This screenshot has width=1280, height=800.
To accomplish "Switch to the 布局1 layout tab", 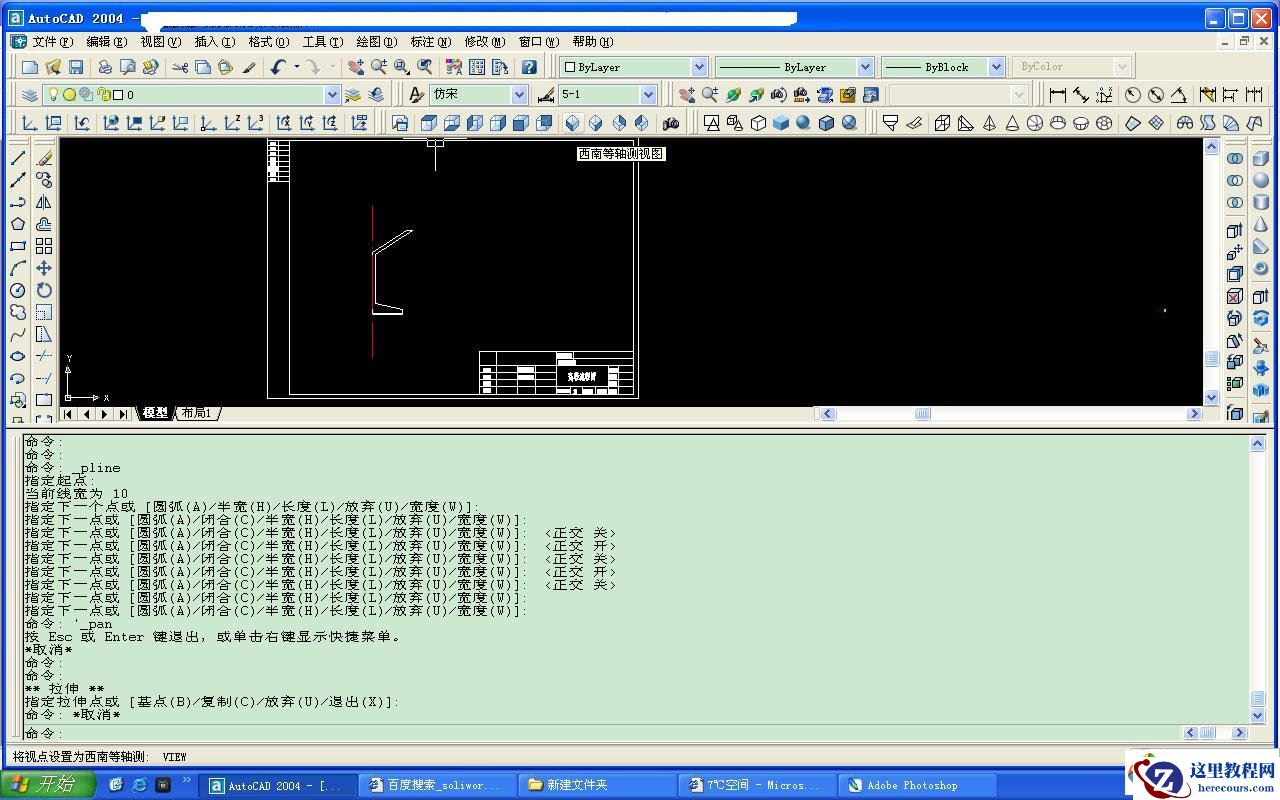I will pos(197,413).
